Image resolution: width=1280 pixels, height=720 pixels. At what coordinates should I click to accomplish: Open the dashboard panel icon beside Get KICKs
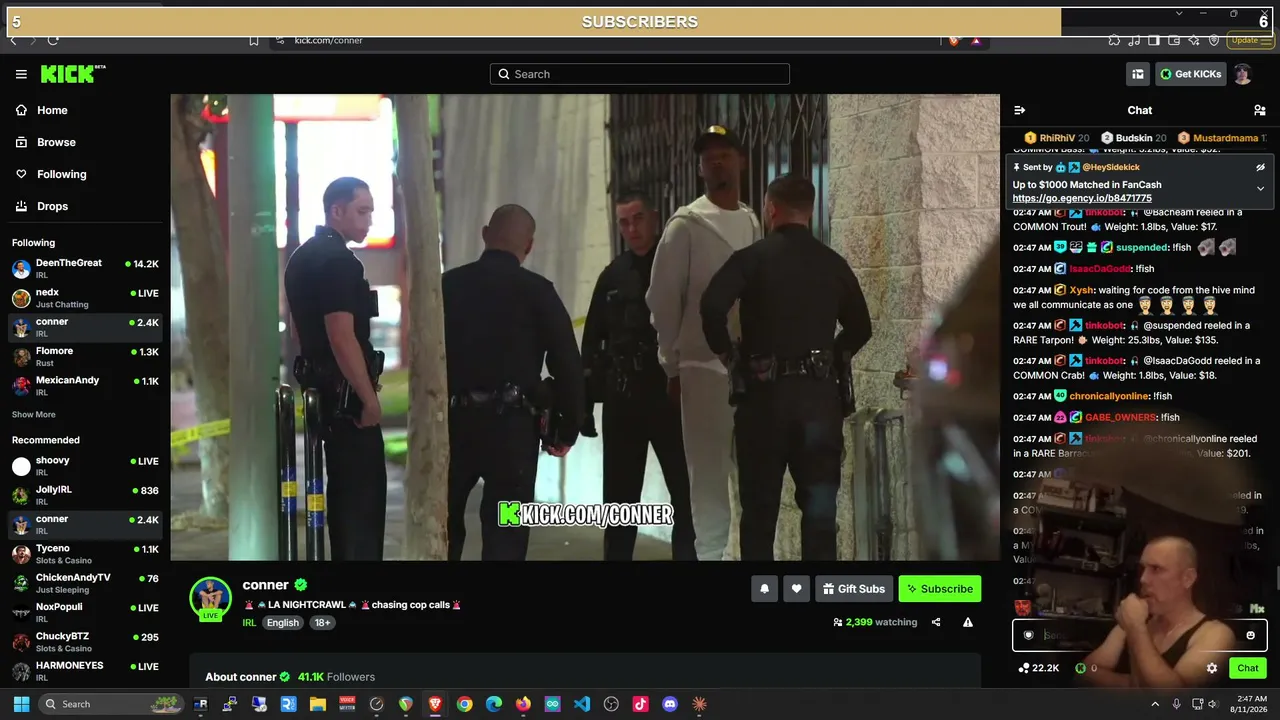click(x=1138, y=74)
